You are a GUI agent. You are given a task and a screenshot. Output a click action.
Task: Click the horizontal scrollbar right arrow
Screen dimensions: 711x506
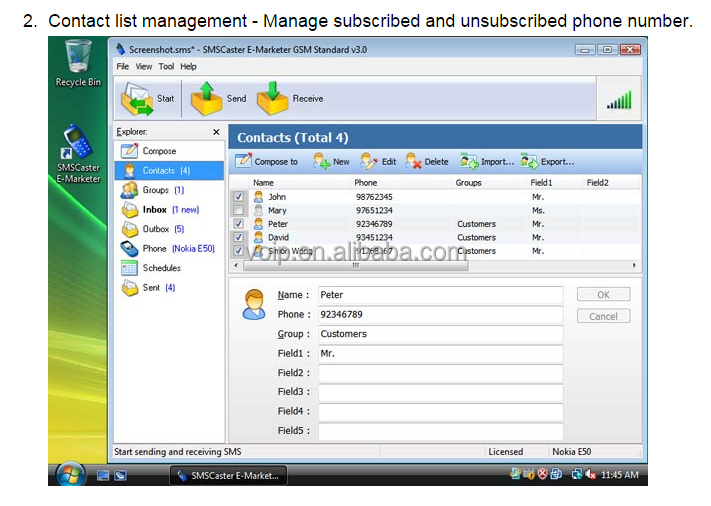[634, 265]
